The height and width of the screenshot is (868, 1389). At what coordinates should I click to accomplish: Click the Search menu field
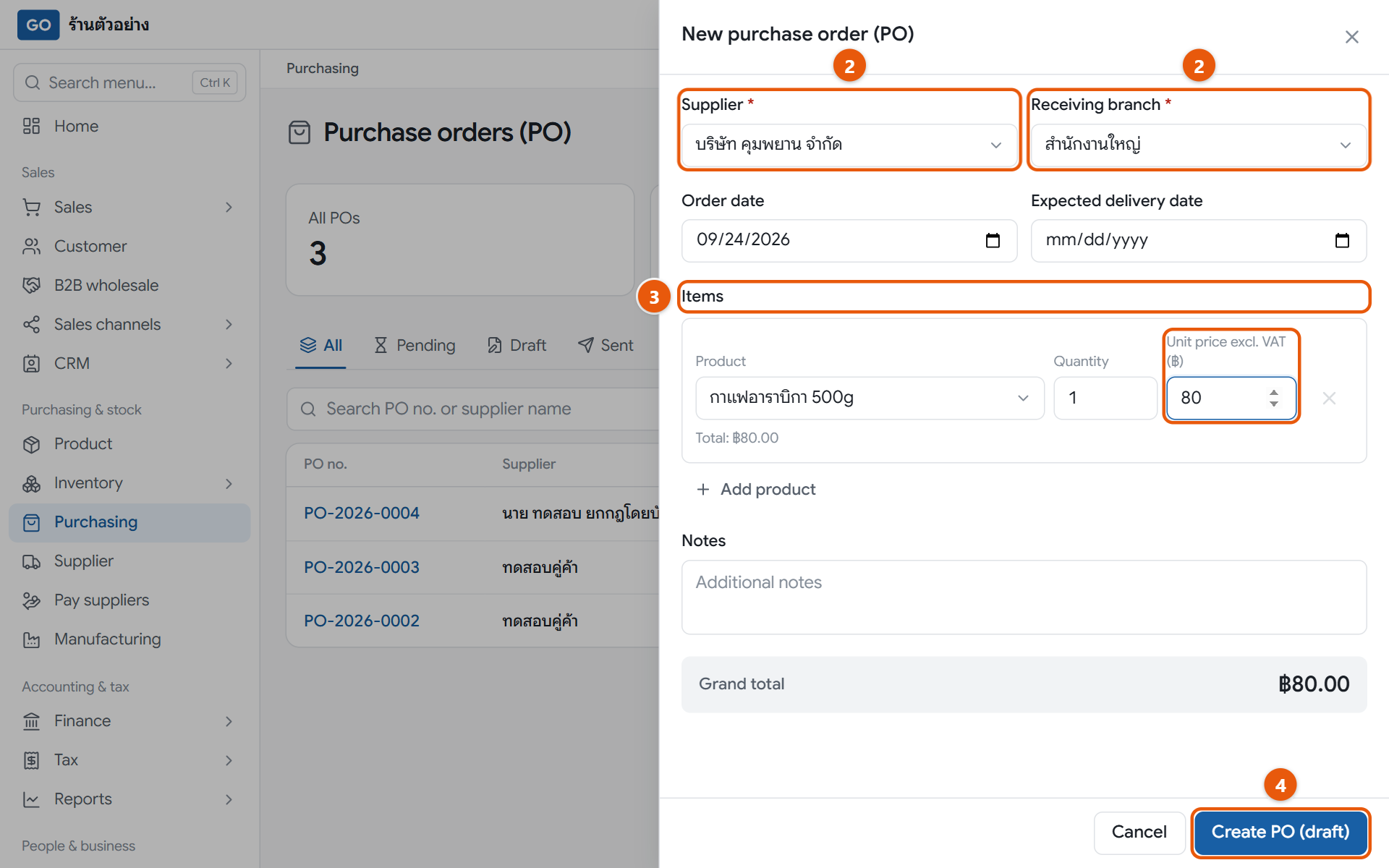129,82
